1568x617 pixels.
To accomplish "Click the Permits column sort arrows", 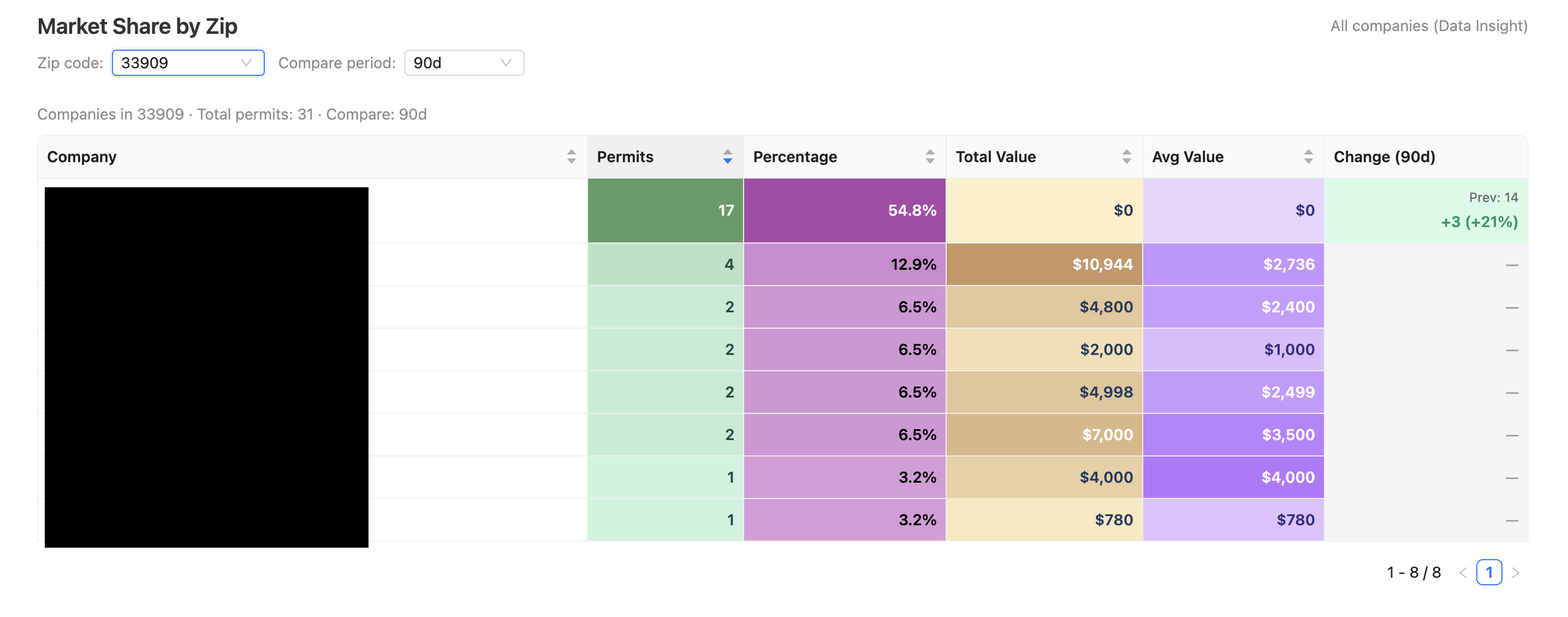I will [x=727, y=156].
